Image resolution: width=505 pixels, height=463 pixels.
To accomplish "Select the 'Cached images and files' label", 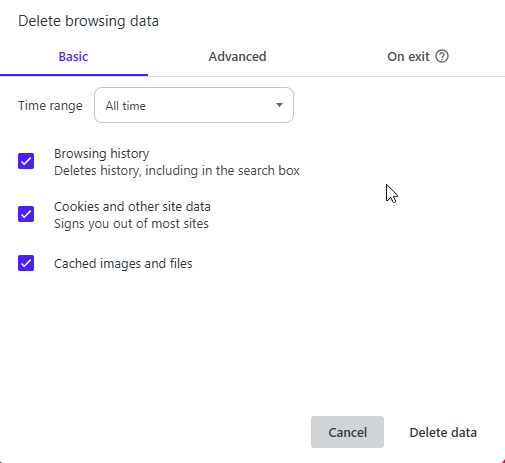I will (123, 264).
